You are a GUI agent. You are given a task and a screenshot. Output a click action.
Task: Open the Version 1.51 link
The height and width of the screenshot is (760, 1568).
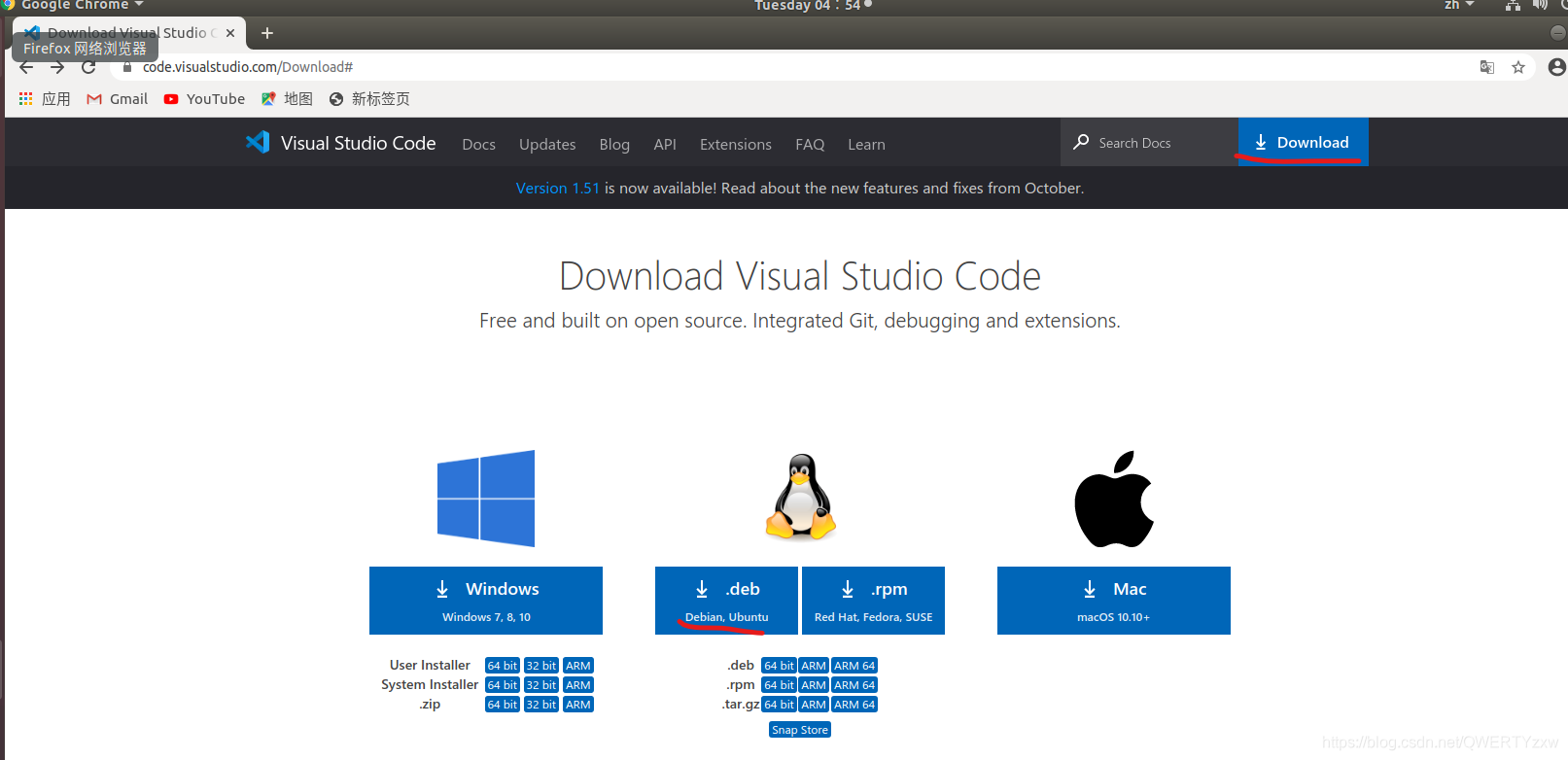point(558,189)
